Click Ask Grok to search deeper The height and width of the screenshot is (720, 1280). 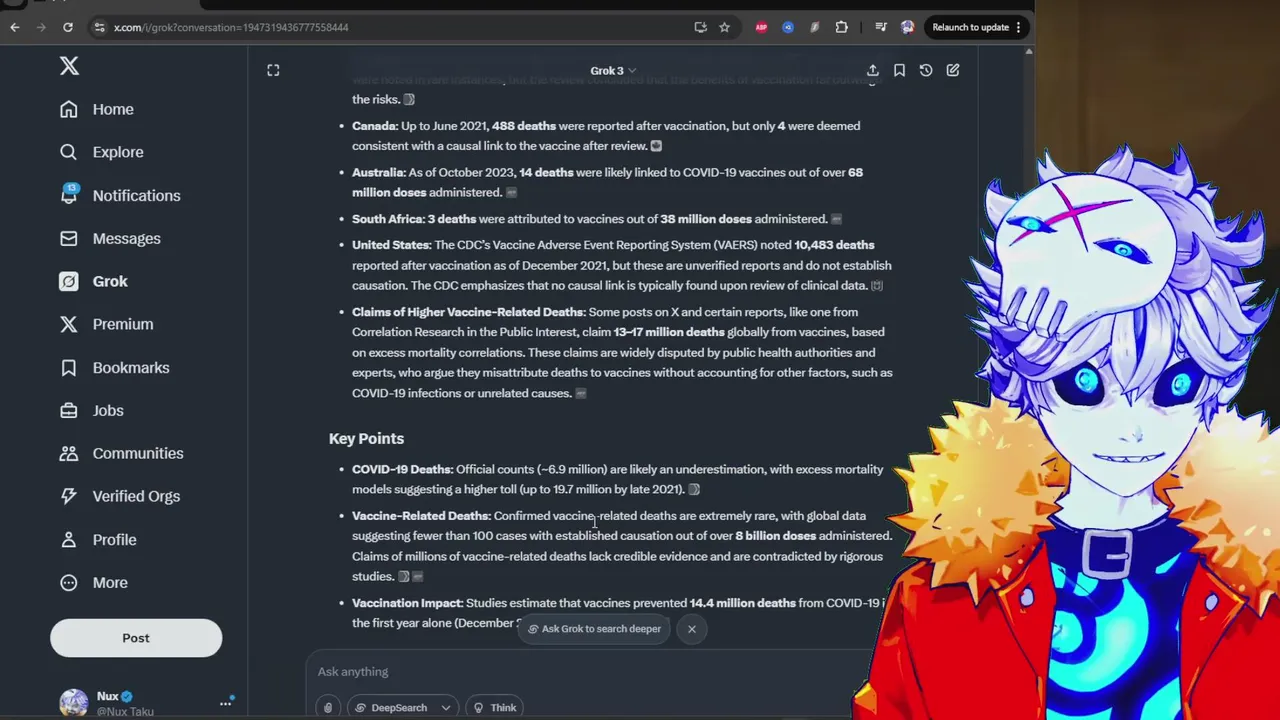594,629
